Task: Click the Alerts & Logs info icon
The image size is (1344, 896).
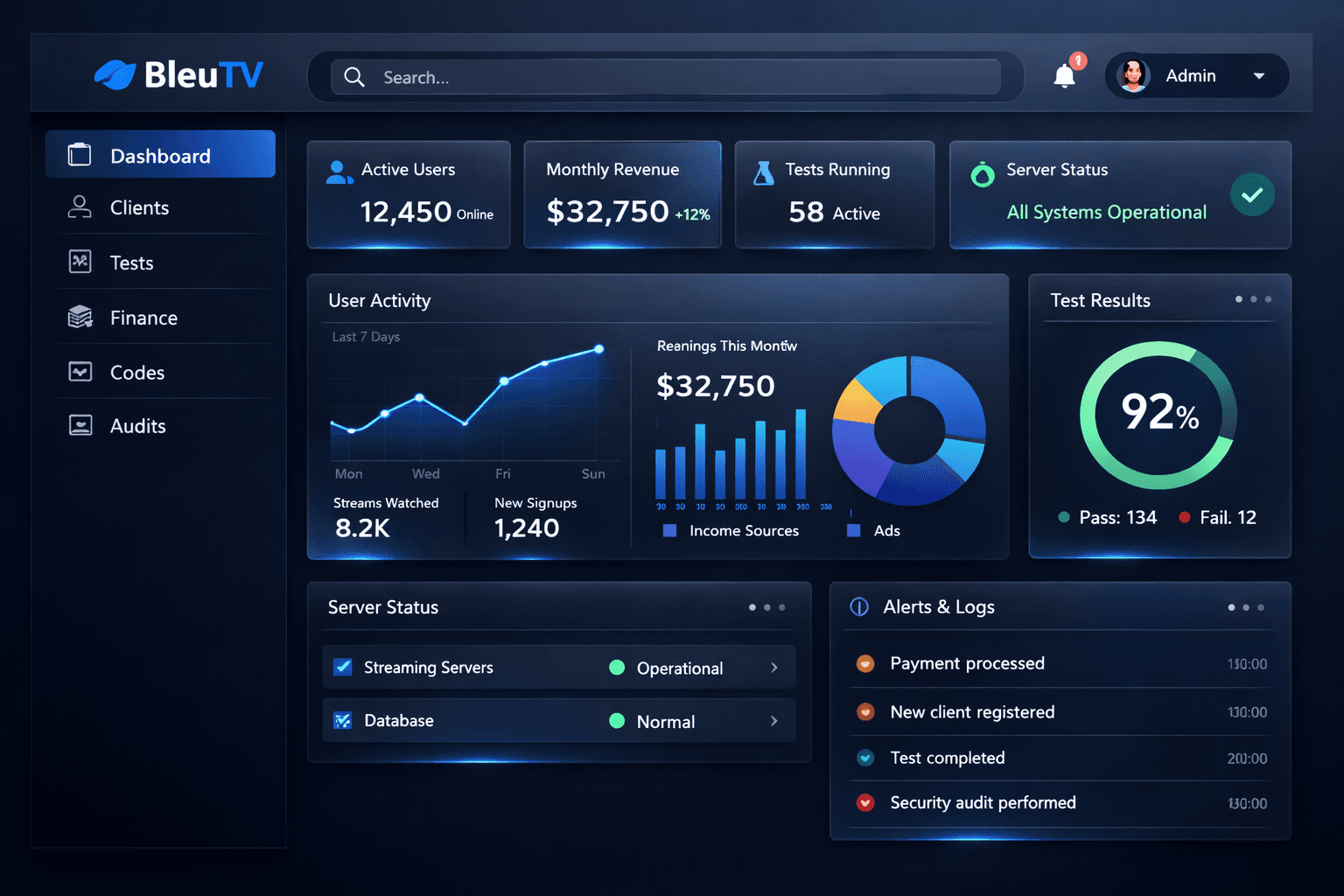Action: (x=859, y=607)
